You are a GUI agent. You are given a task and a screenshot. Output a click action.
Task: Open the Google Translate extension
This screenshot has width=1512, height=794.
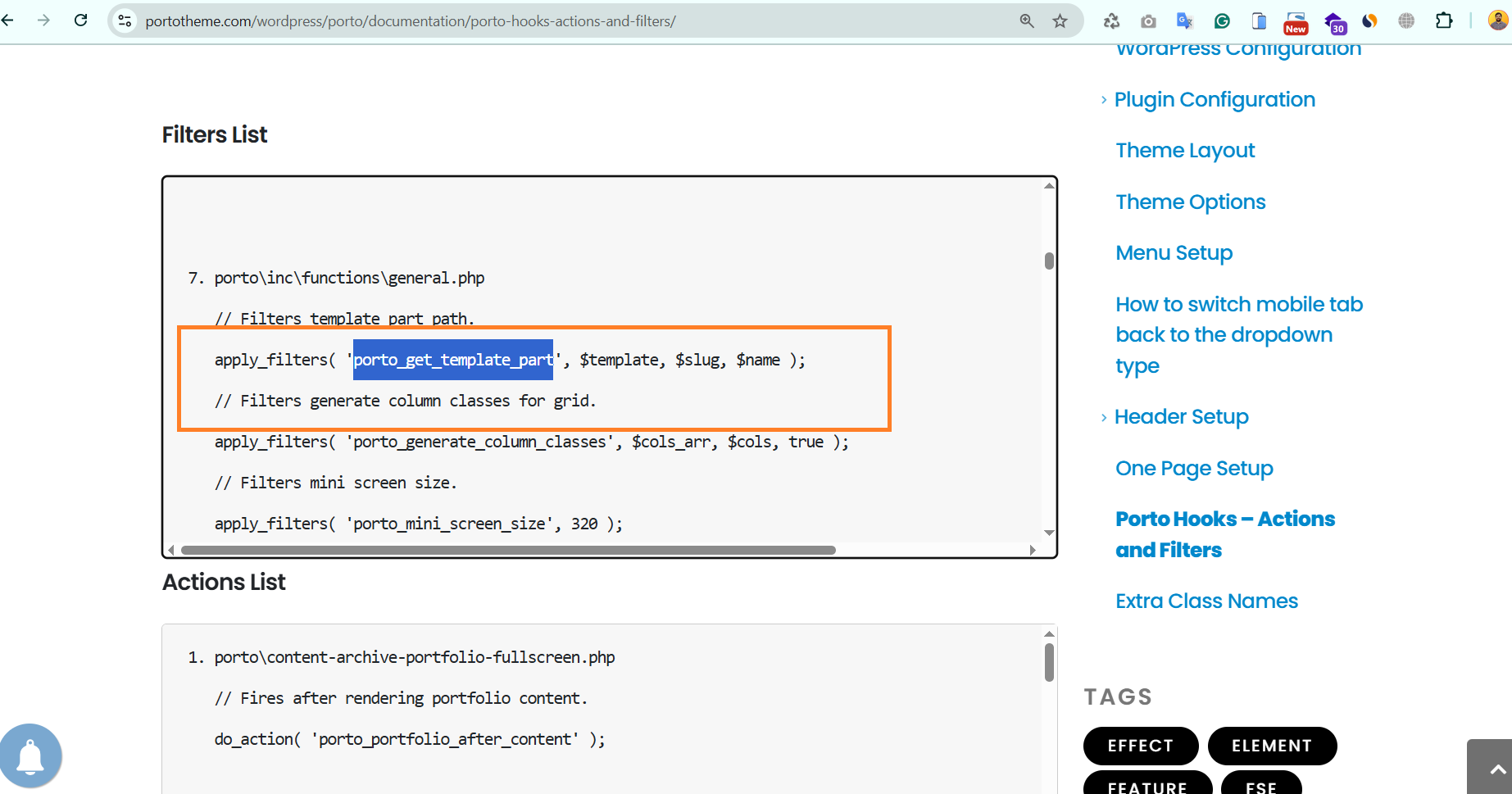pos(1185,21)
